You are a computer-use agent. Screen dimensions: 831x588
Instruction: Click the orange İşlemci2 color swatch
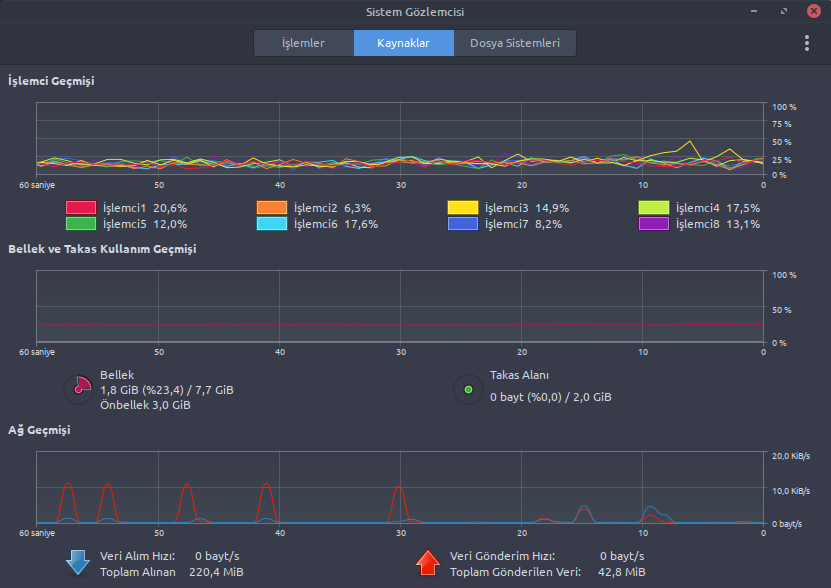(x=272, y=207)
